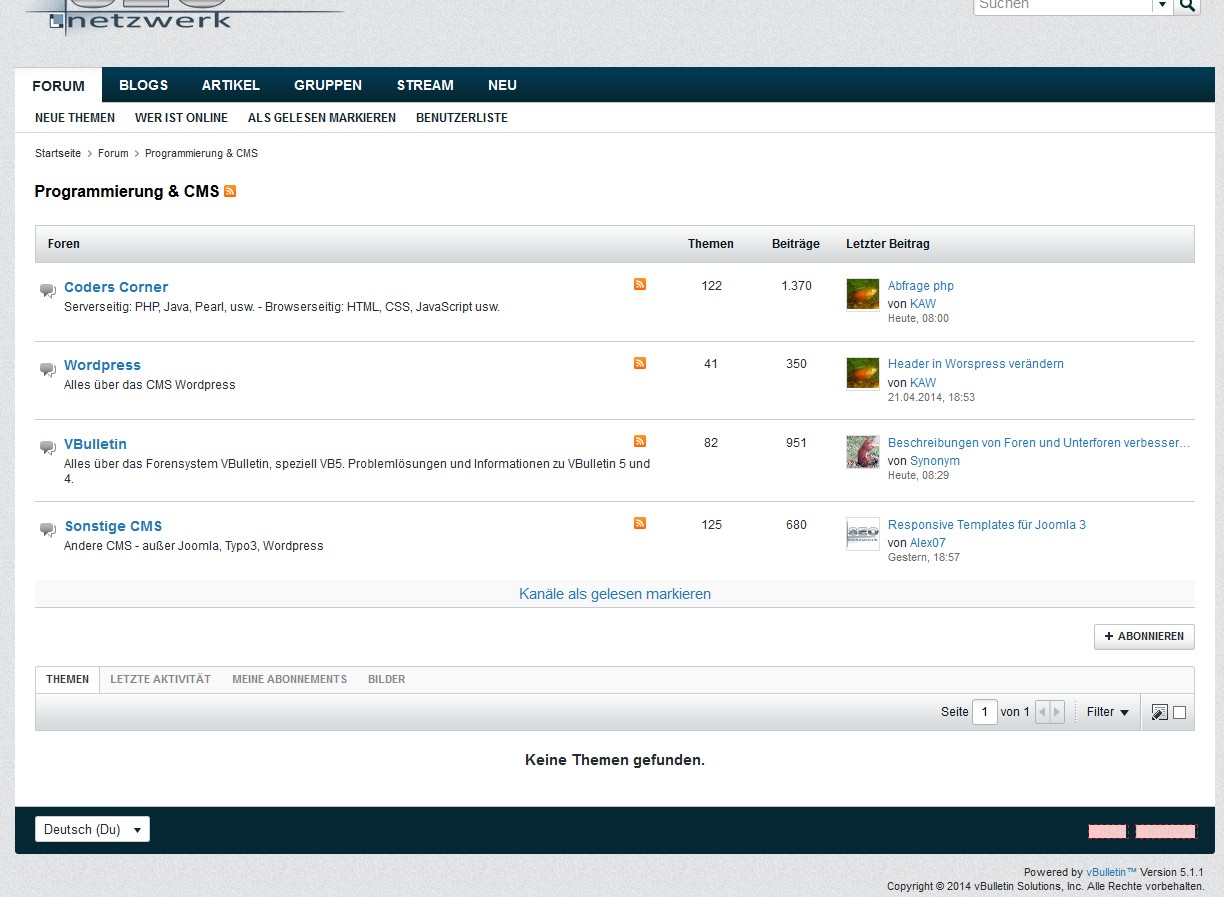Viewport: 1224px width, 897px height.
Task: Switch to the BLOGS navigation tab
Action: point(143,85)
